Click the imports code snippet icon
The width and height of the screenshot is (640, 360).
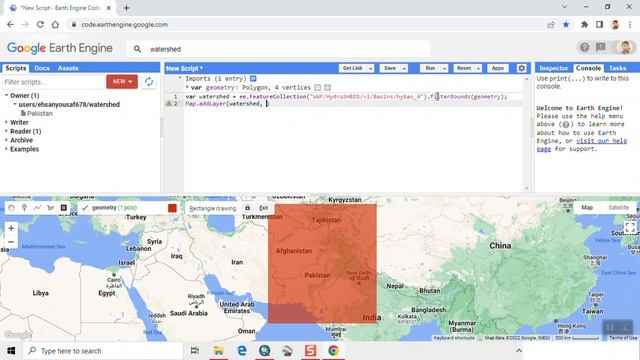(253, 78)
